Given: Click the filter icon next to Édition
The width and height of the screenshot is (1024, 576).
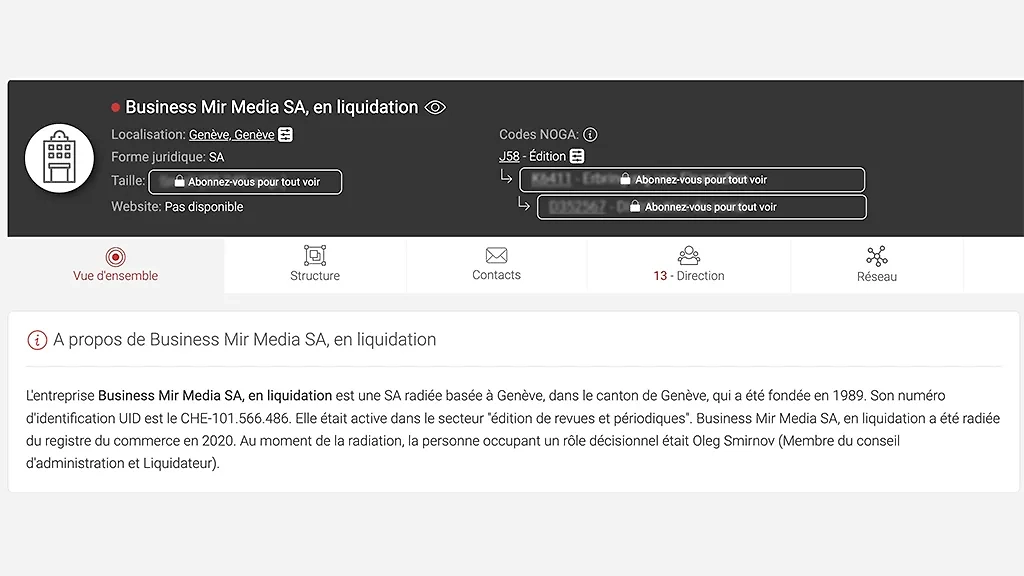Looking at the screenshot, I should coord(577,156).
